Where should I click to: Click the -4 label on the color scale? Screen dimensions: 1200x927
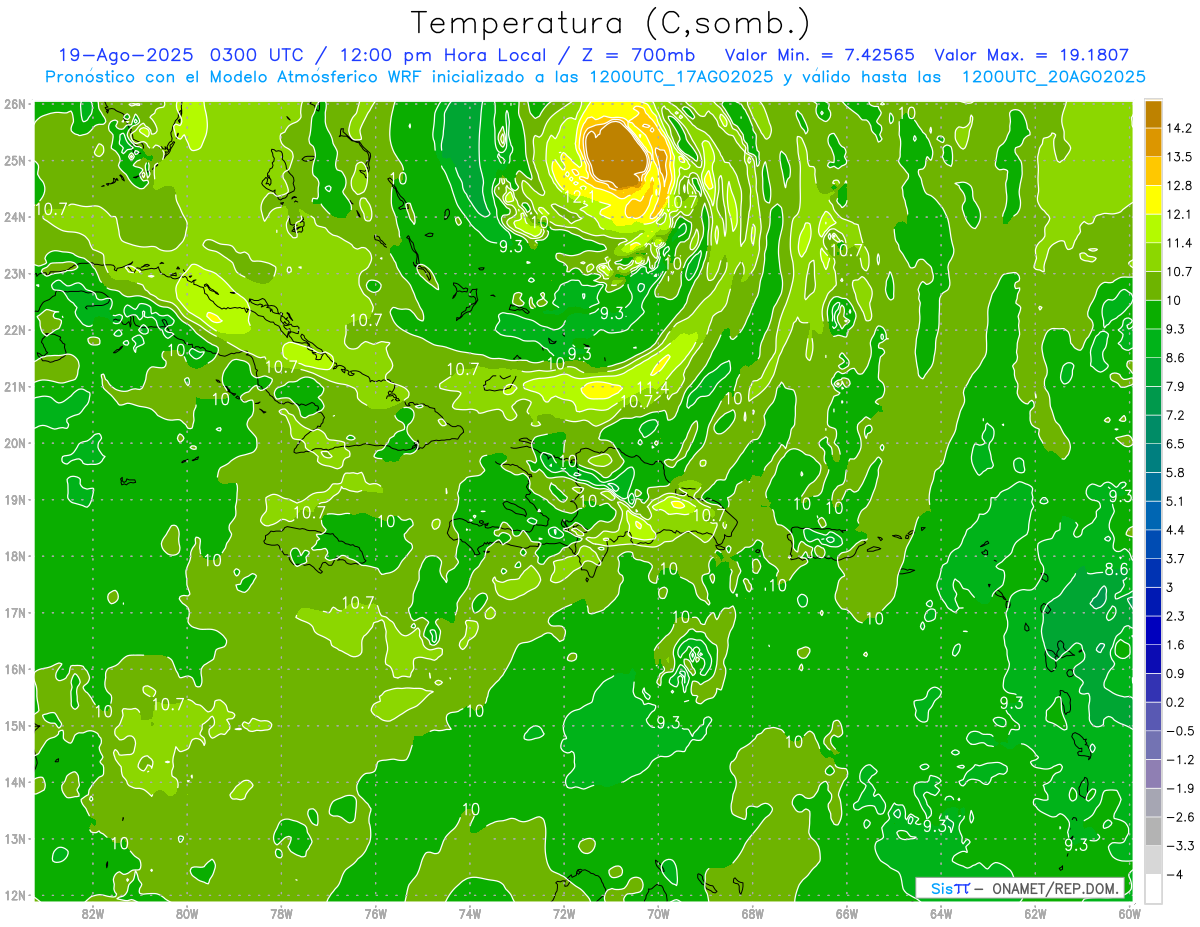[x=1176, y=875]
